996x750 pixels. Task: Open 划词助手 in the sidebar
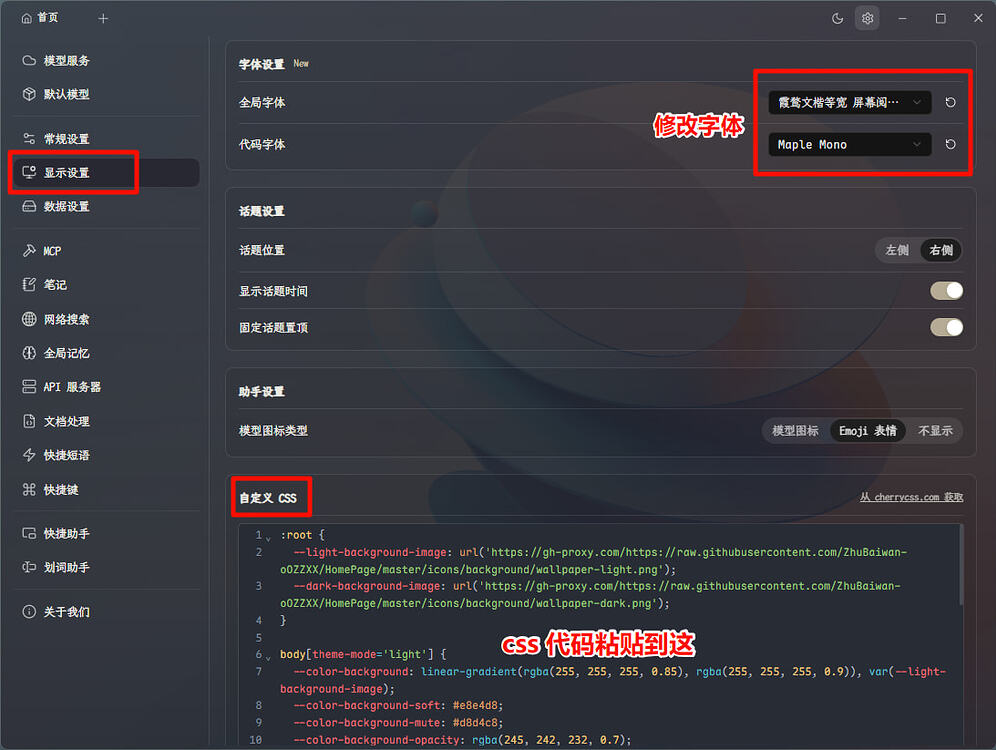click(106, 567)
